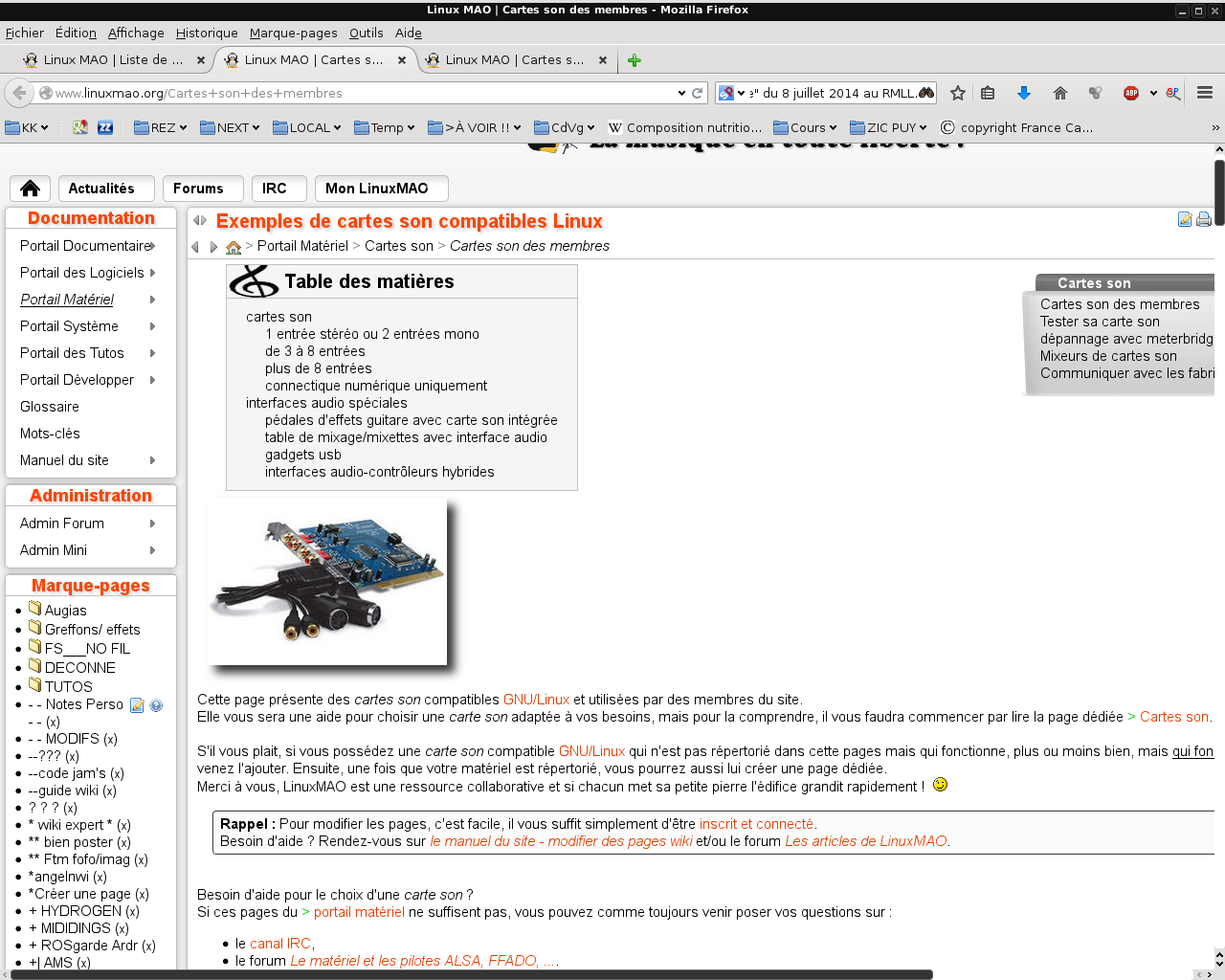Screen dimensions: 1225x980
Task: Open the URL history dropdown arrow
Action: 681,93
